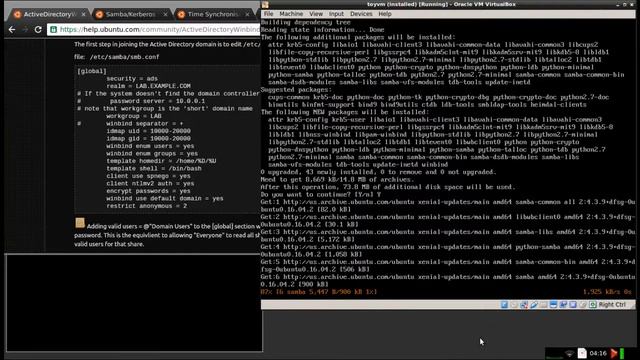Click the display settings icon in VirtualBox status bar
The image size is (640, 360).
553,304
